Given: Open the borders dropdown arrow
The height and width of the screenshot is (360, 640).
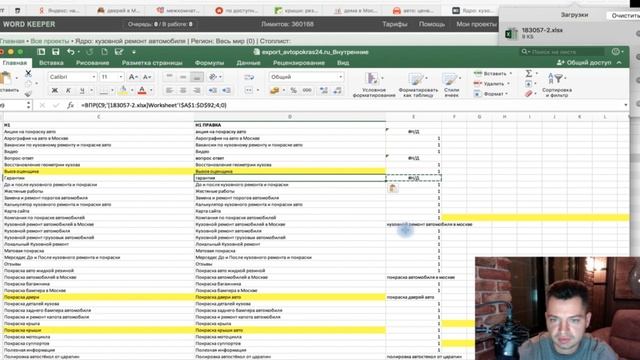Looking at the screenshot, I should click(112, 90).
